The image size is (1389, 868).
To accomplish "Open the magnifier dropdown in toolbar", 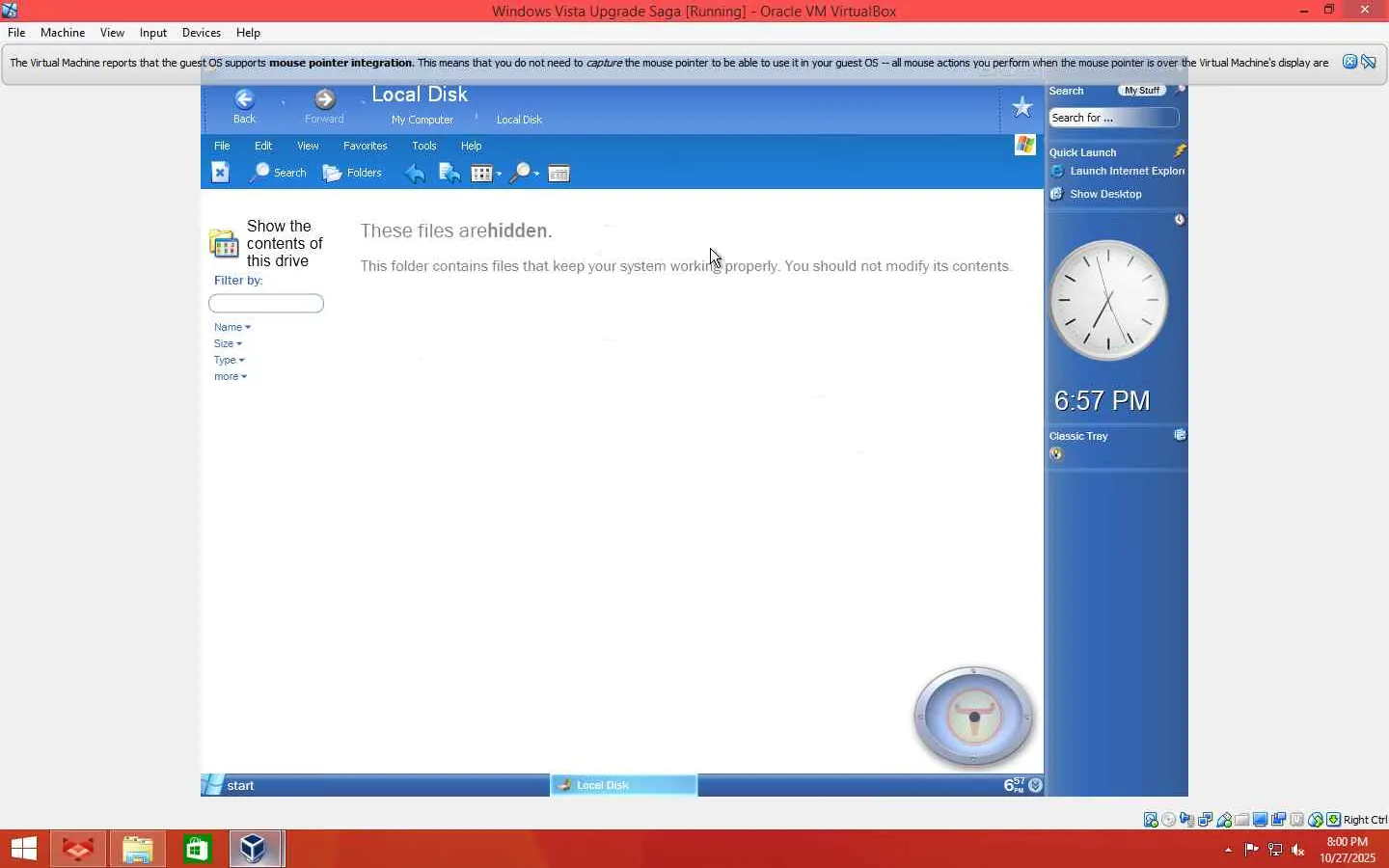I will click(524, 174).
